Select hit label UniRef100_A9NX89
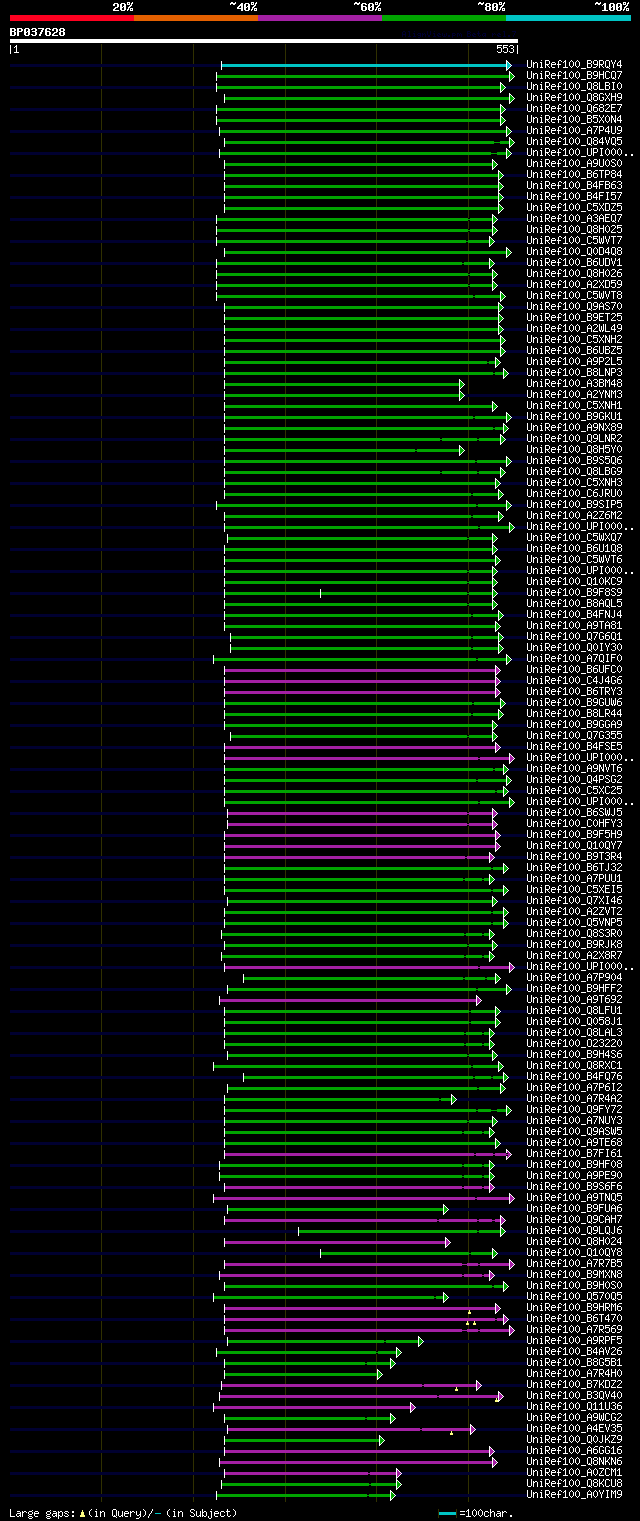The width and height of the screenshot is (640, 1521). coord(574,427)
